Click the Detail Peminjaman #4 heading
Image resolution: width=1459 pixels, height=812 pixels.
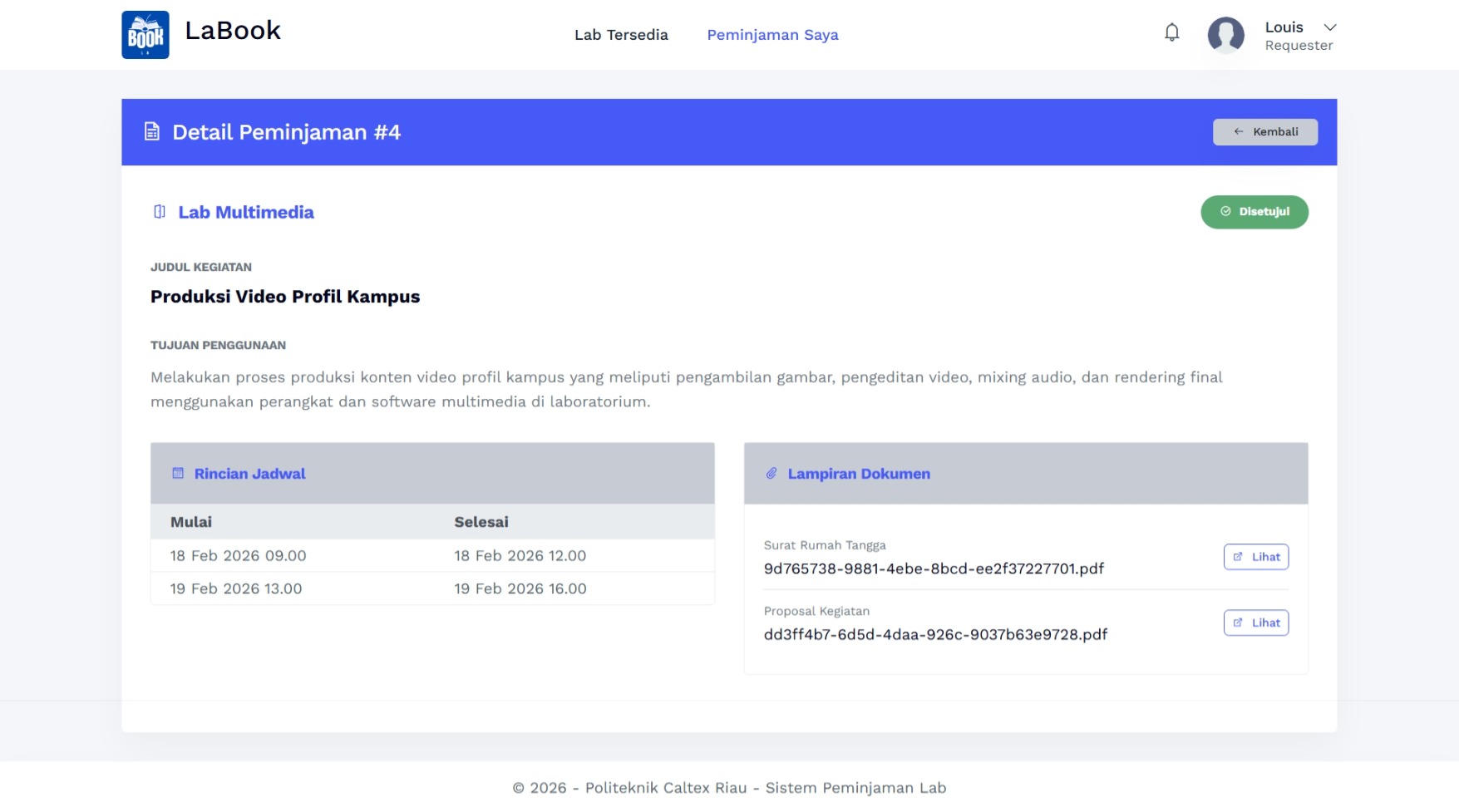coord(286,132)
